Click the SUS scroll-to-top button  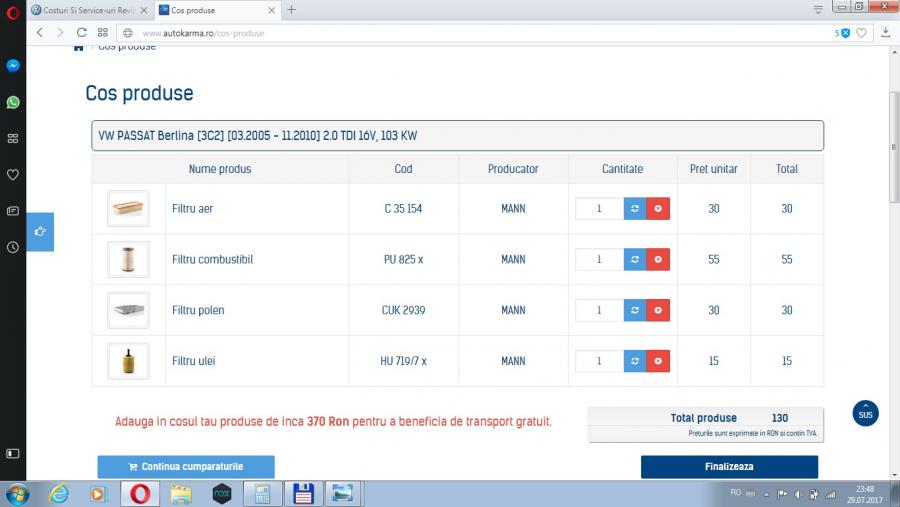(865, 414)
